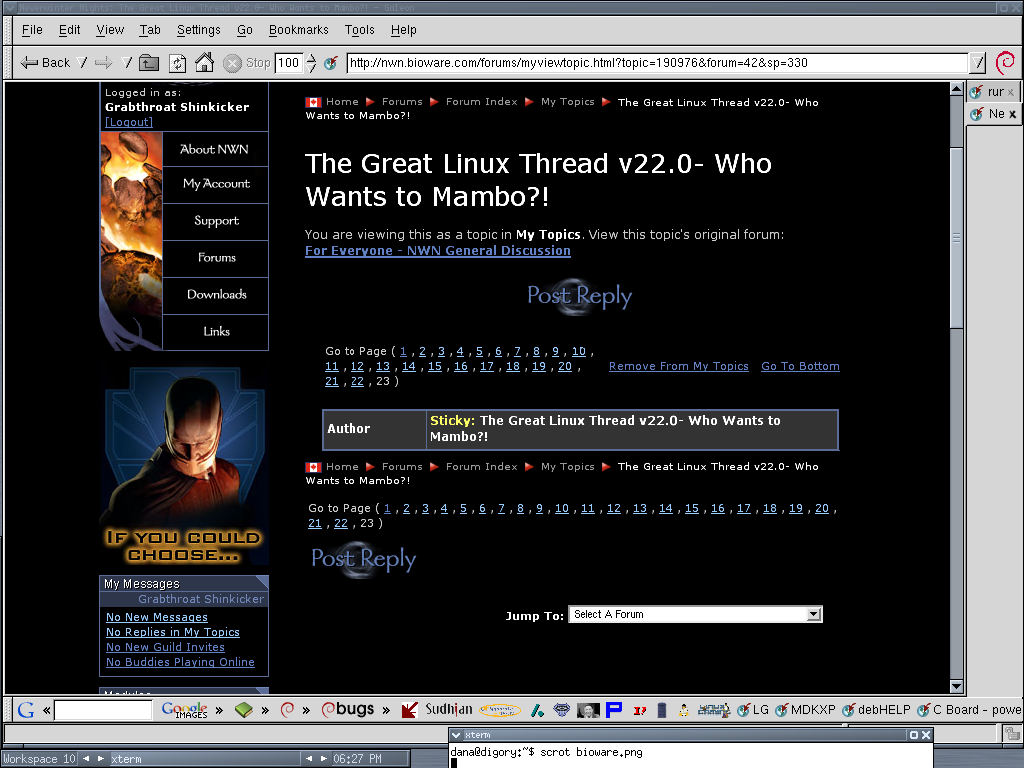Click the page scrollbar up arrow
Viewport: 1024px width, 768px height.
[x=956, y=89]
